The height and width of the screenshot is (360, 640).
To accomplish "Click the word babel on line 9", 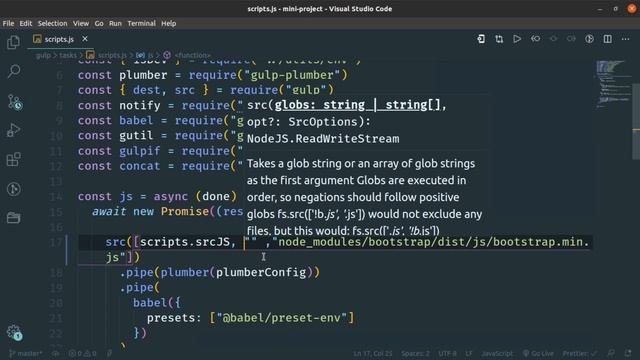I will point(136,120).
